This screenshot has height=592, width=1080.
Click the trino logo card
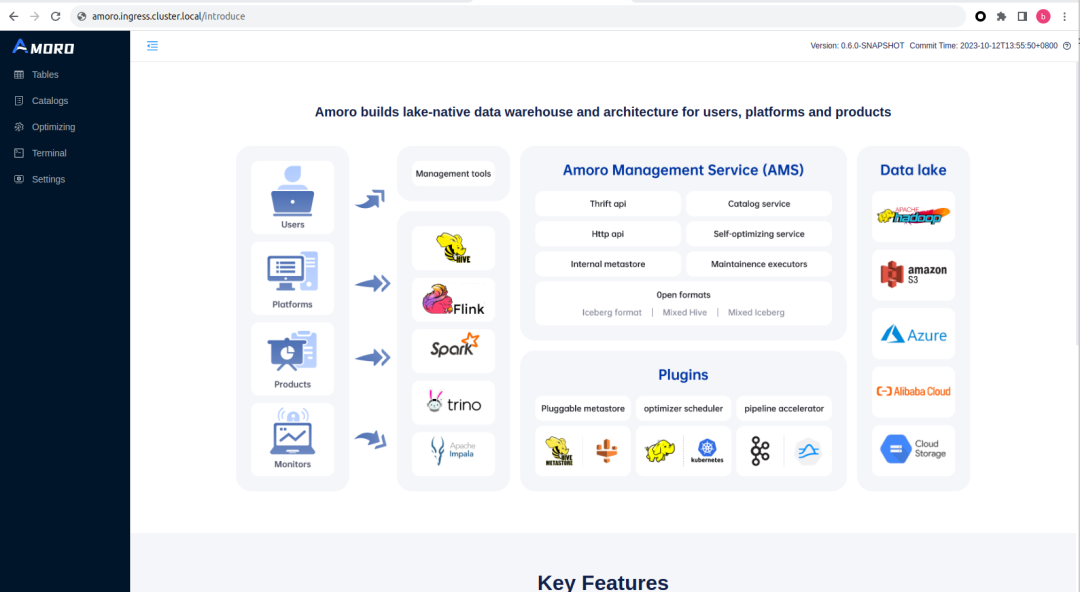pos(453,402)
